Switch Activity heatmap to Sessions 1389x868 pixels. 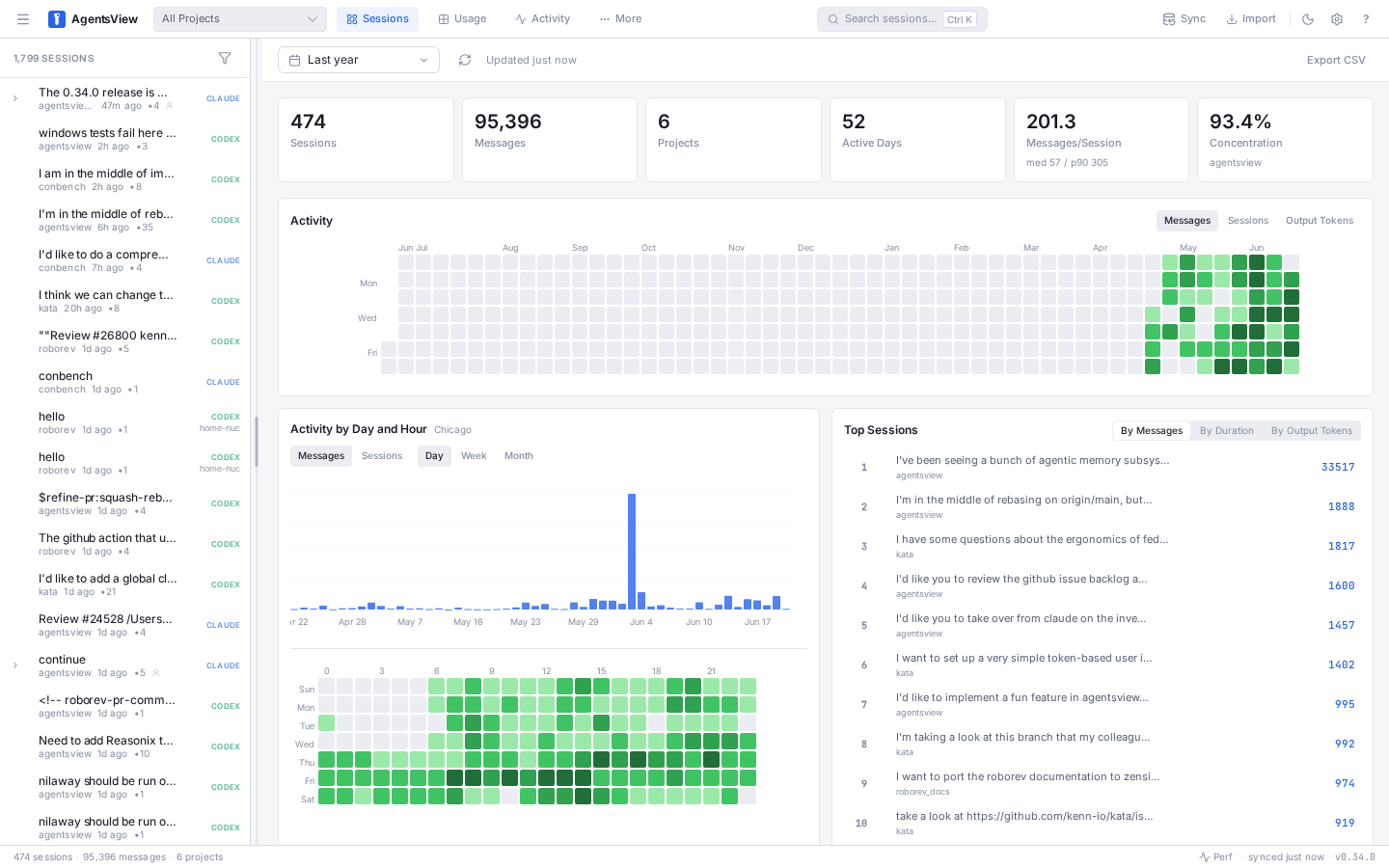point(1248,221)
